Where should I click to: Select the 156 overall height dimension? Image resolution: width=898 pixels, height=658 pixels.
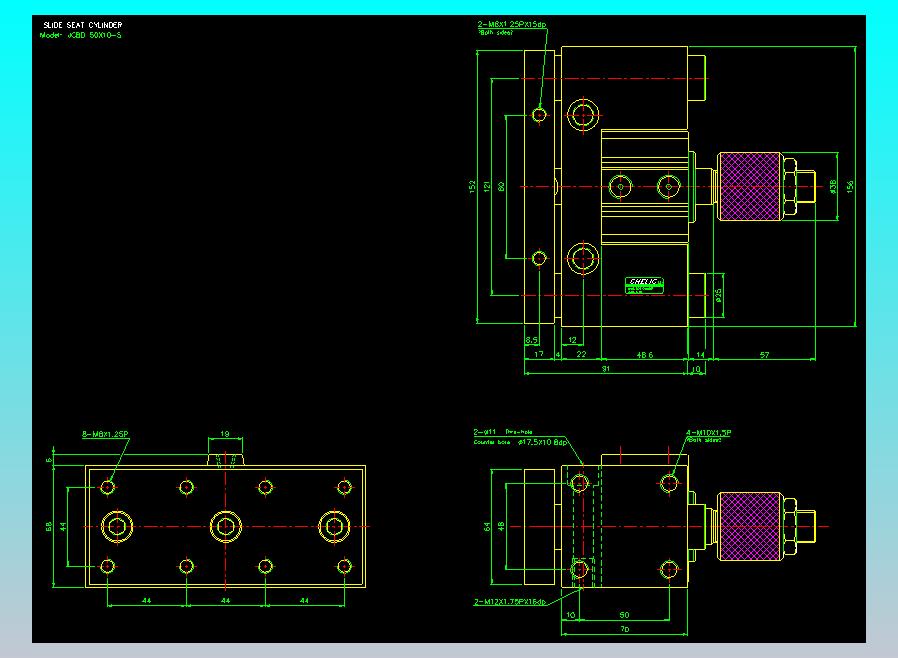tap(850, 187)
